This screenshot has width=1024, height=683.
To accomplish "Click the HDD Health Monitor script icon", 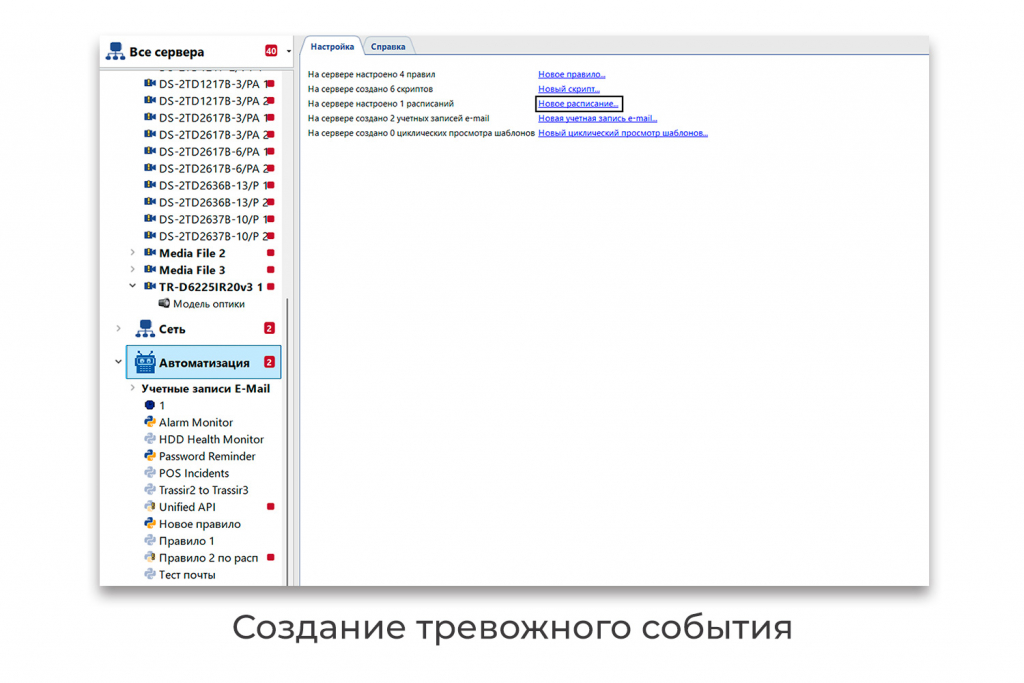I will [150, 439].
